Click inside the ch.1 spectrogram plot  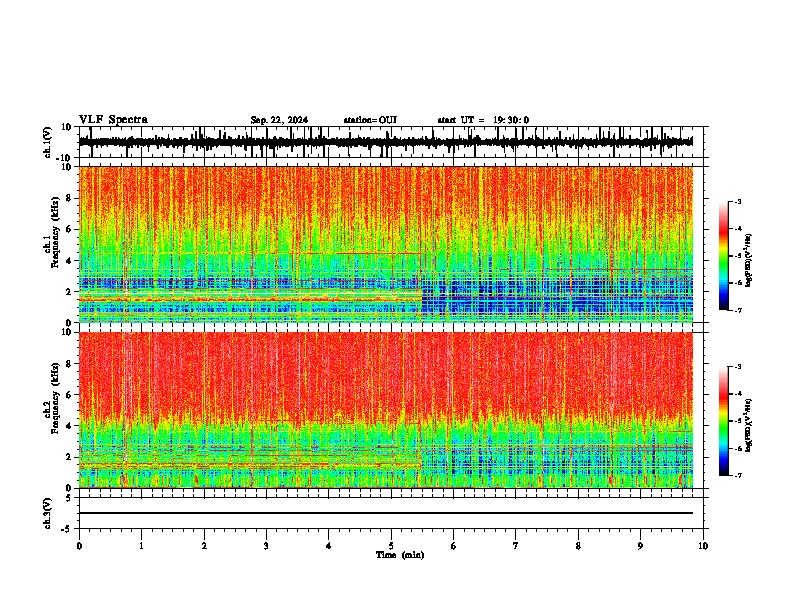pos(386,244)
